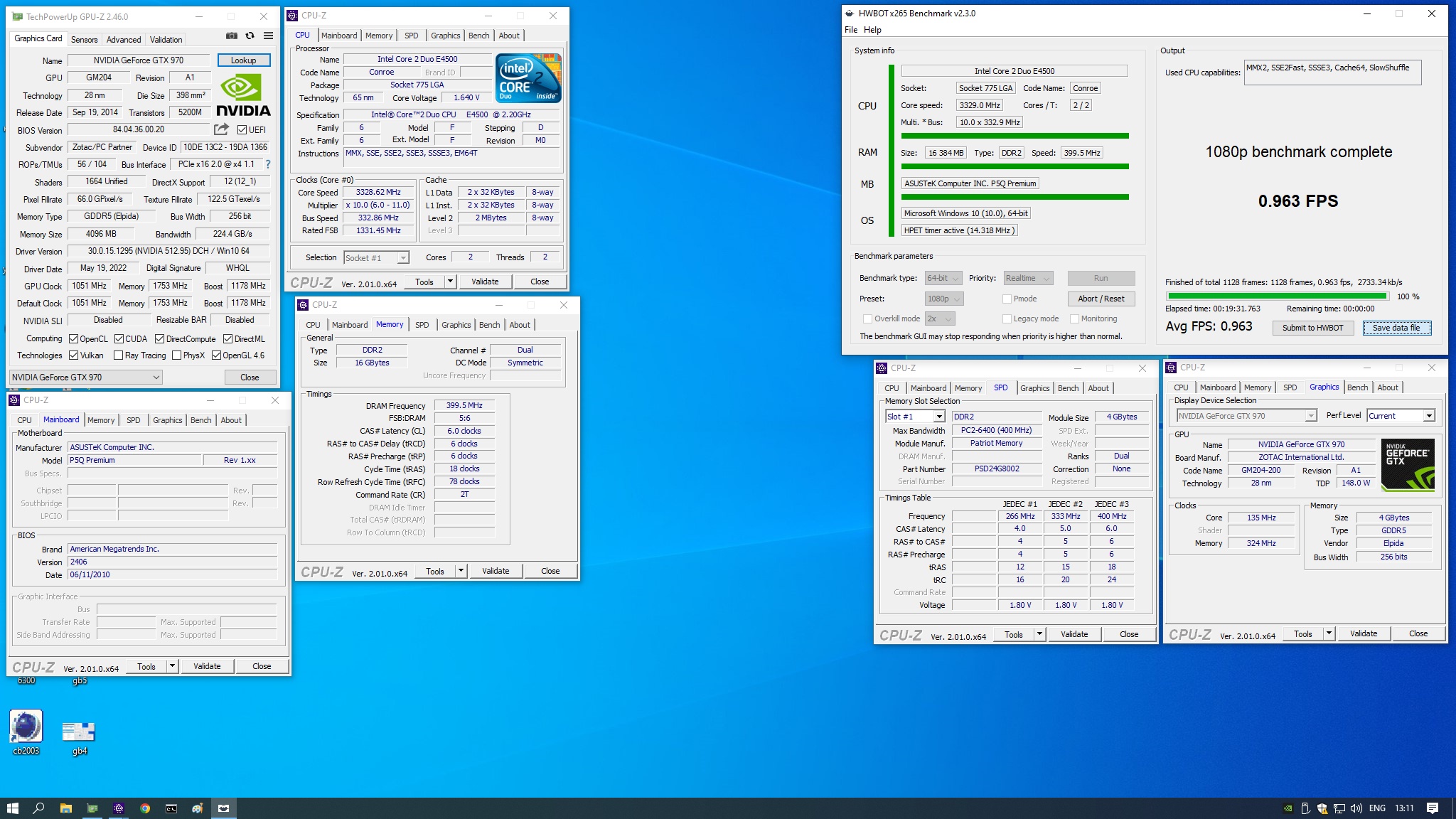Click the Bus Interface question mark icon

[x=268, y=164]
